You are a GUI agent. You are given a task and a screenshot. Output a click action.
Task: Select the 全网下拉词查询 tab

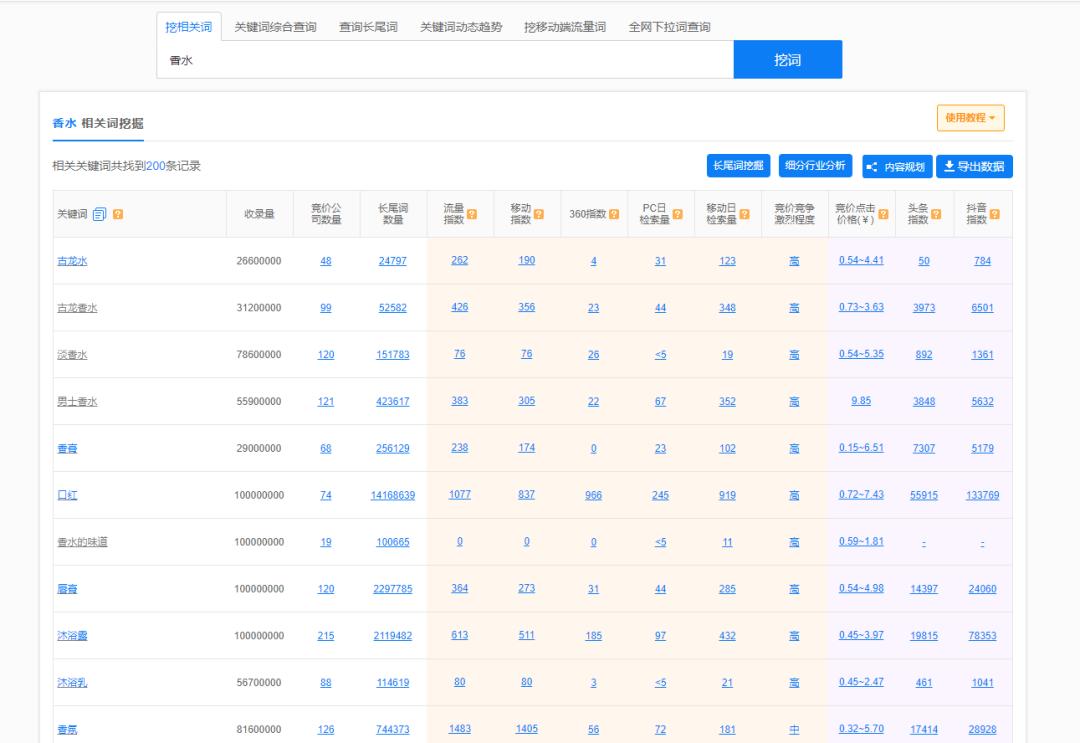669,27
